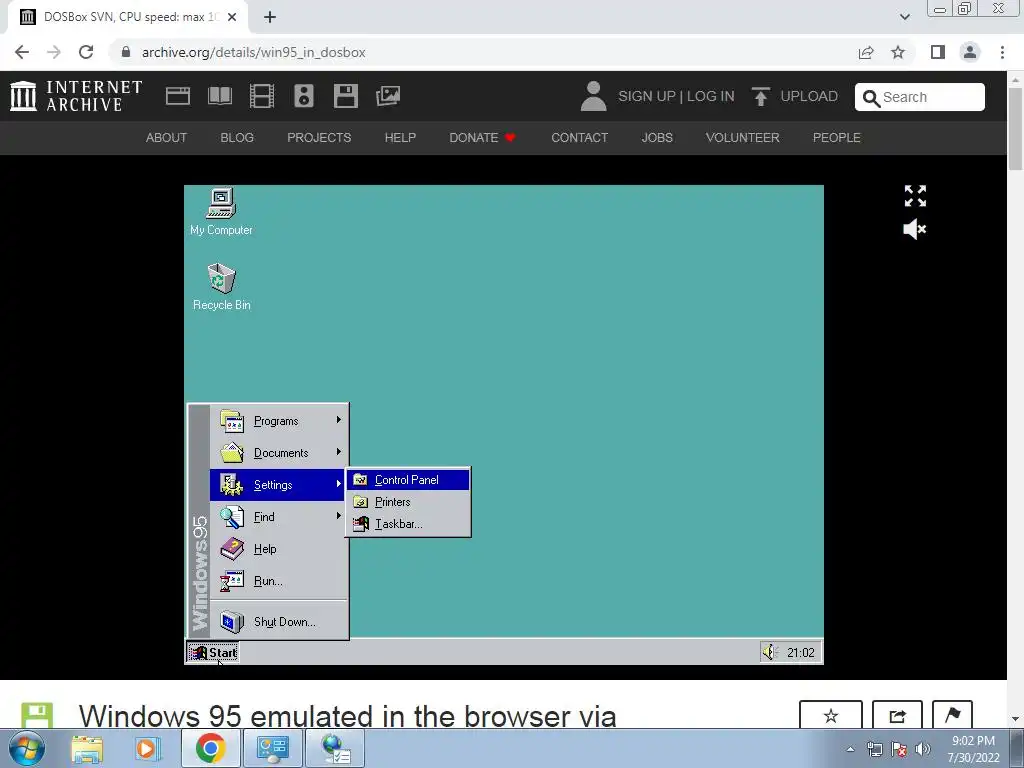Screen dimensions: 1024x768
Task: Unmute the emulator sound icon
Action: click(x=915, y=229)
